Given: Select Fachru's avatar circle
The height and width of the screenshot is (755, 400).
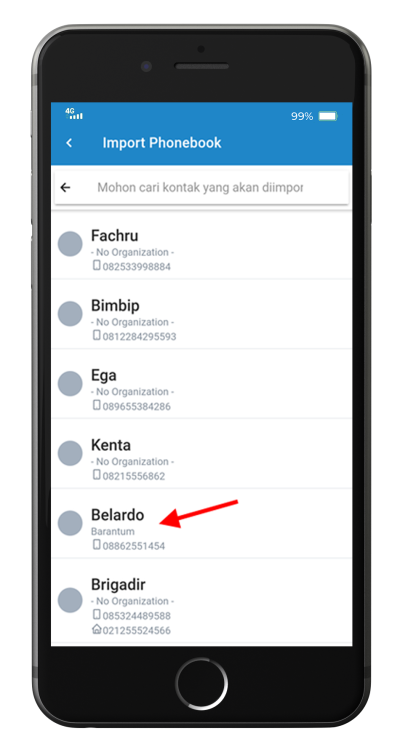Looking at the screenshot, I should coord(70,244).
